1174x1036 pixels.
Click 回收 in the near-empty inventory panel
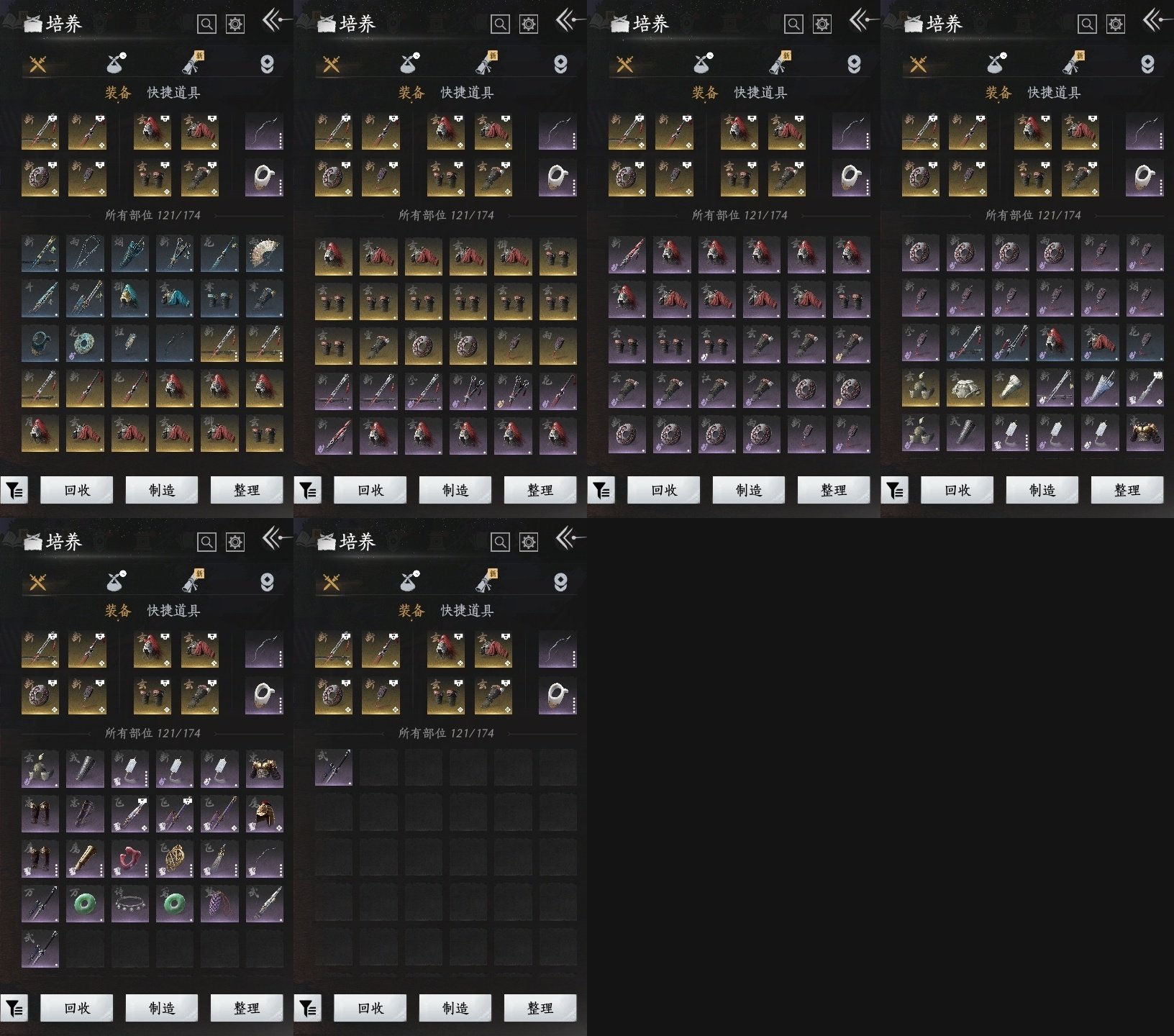point(370,1008)
